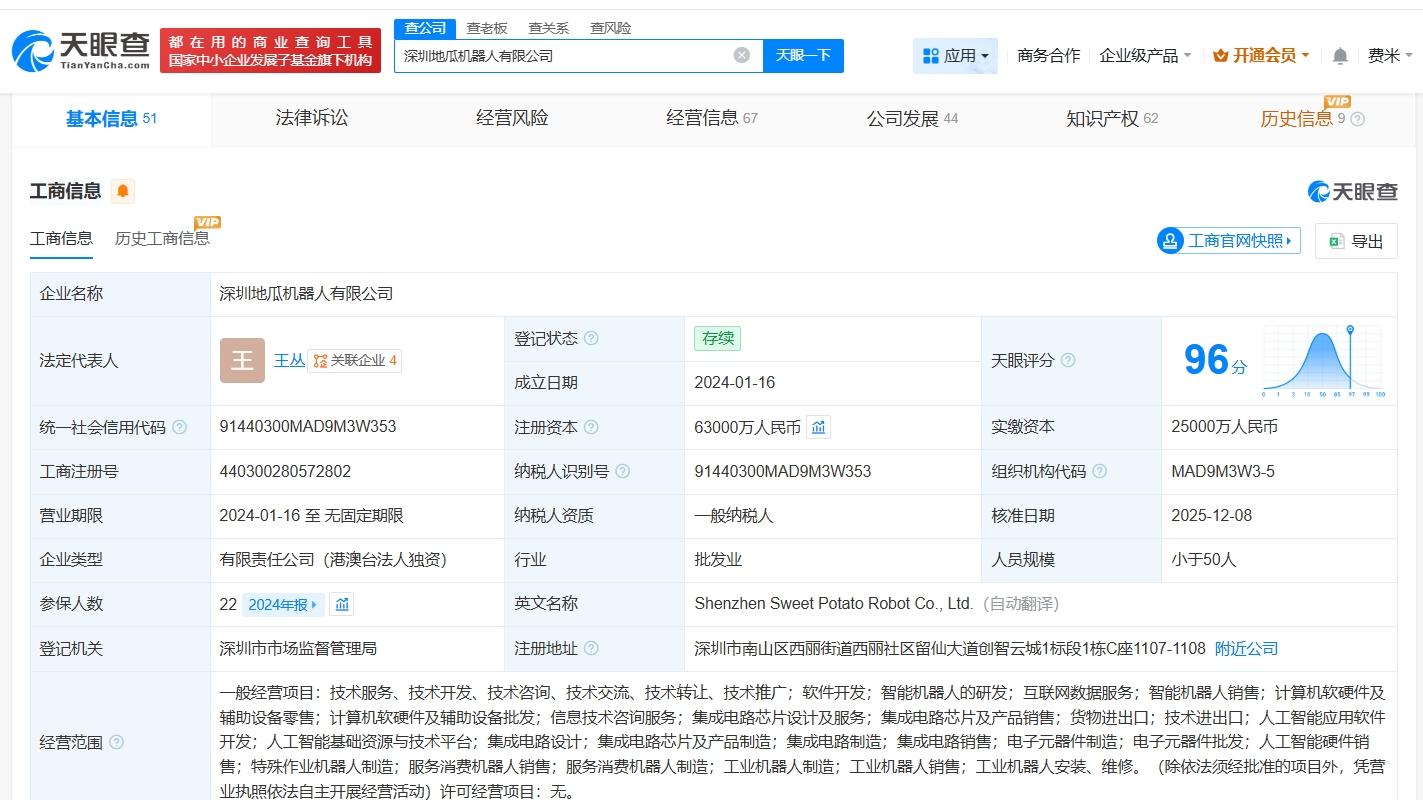
Task: Click the balance icon beside 注册资本
Action: click(x=818, y=426)
